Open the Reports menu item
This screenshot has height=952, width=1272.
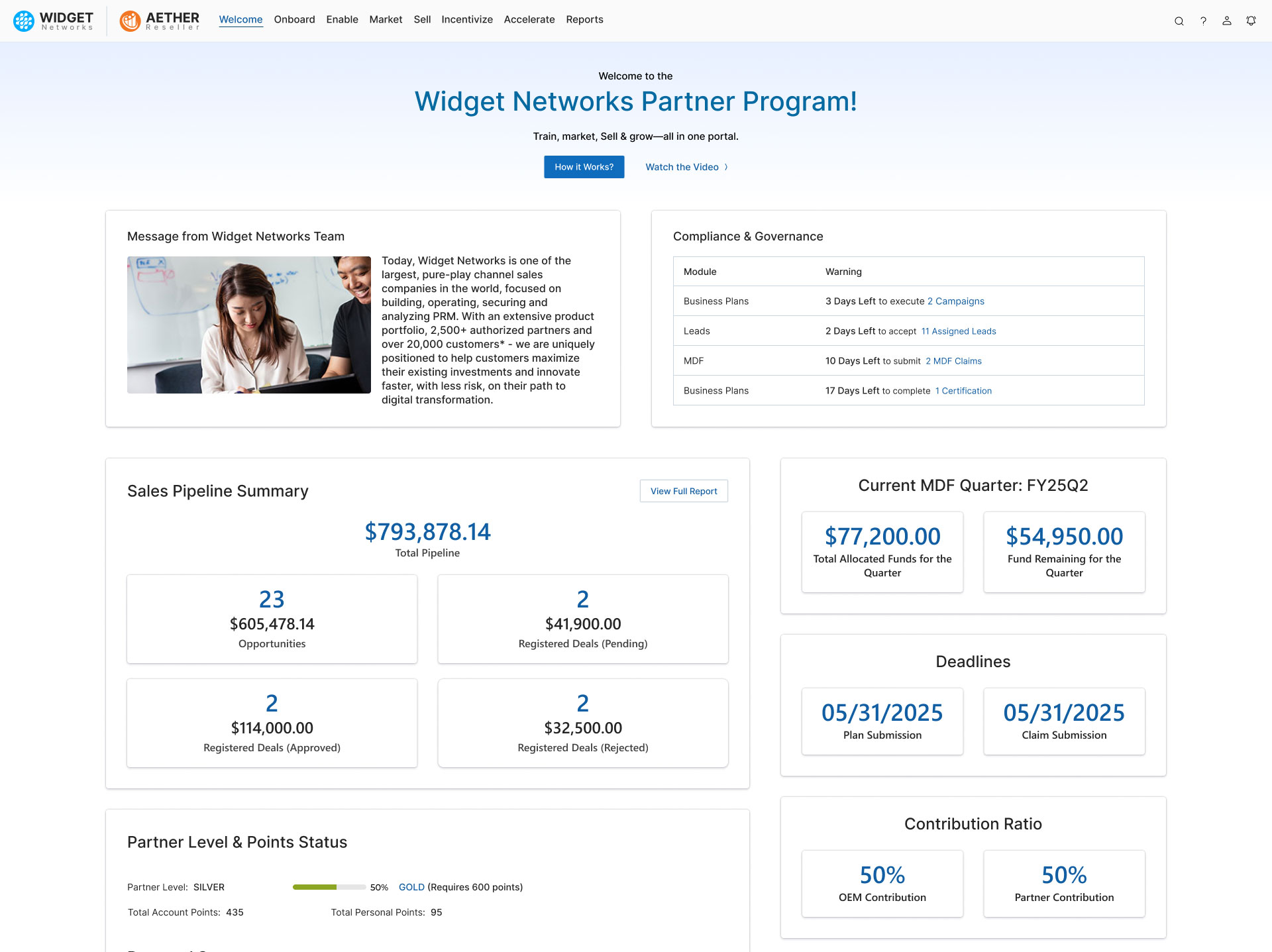(584, 20)
